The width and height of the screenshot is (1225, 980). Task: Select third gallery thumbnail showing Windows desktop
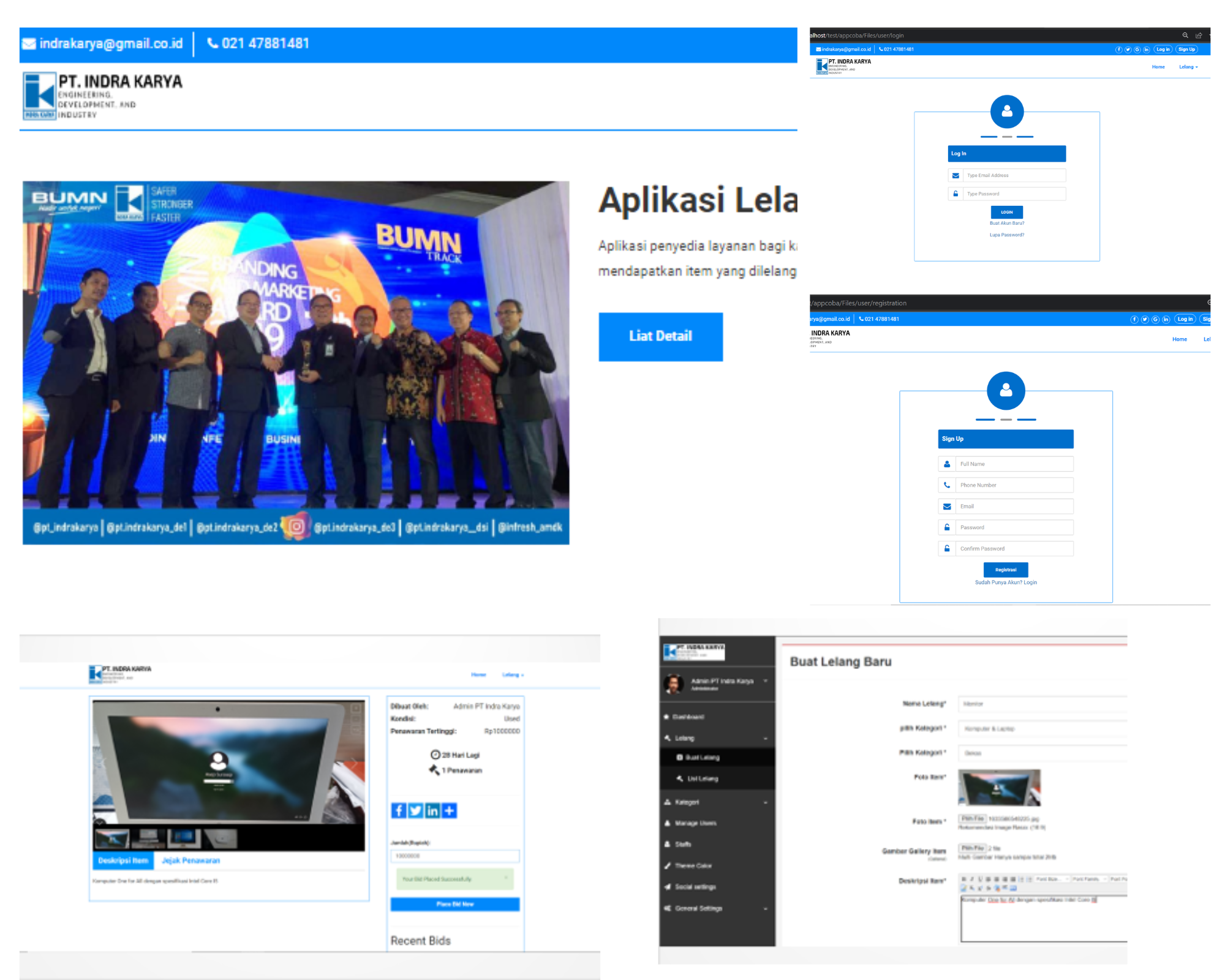[184, 837]
